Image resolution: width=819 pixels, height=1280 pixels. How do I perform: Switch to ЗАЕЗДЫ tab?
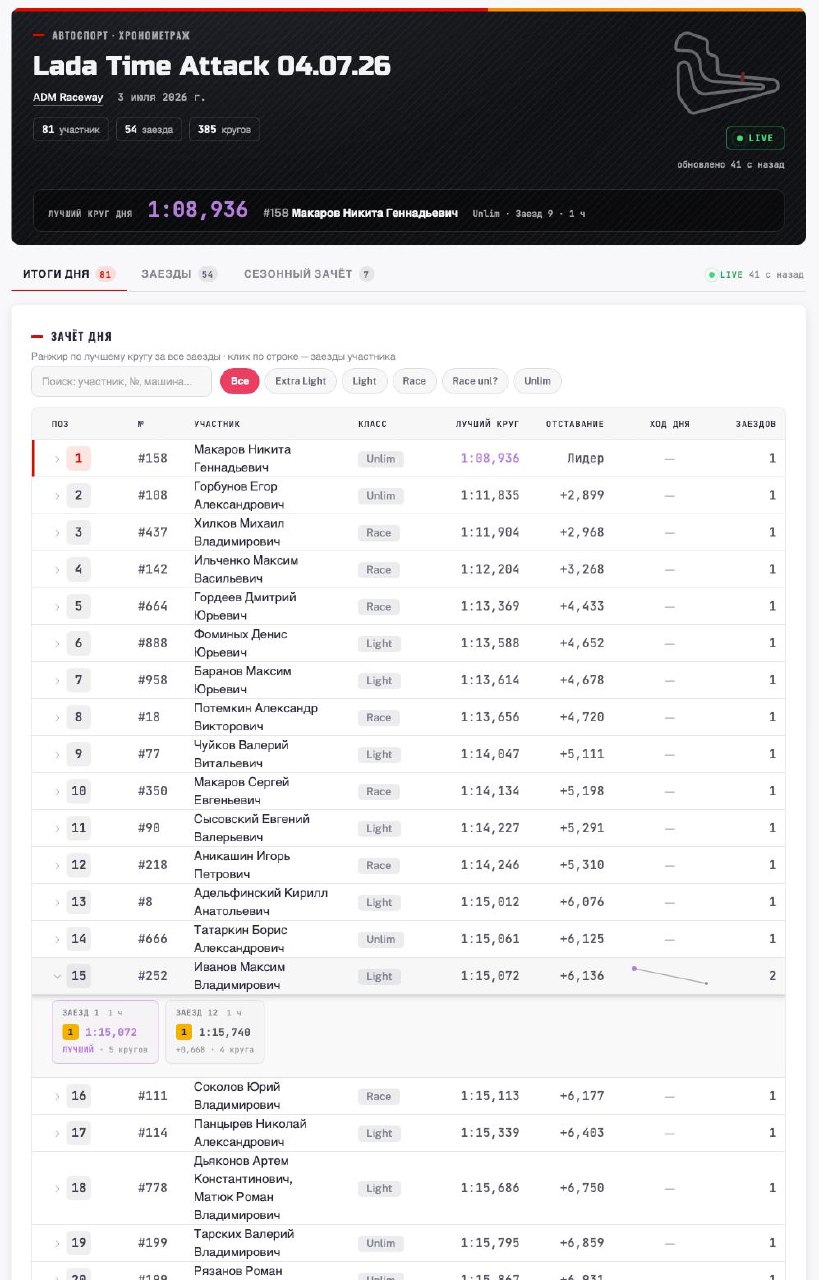coord(179,274)
